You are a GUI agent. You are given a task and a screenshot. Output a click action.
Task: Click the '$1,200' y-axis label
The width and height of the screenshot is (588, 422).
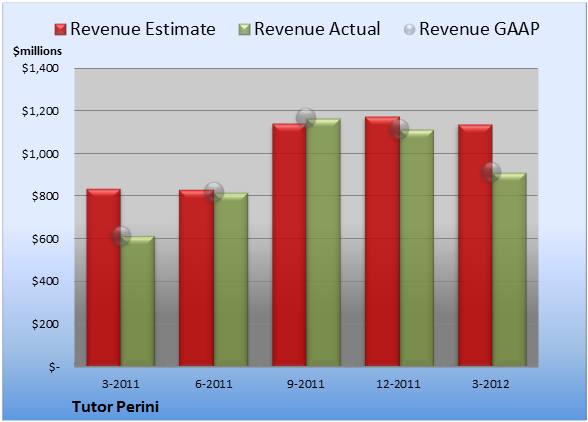point(40,111)
